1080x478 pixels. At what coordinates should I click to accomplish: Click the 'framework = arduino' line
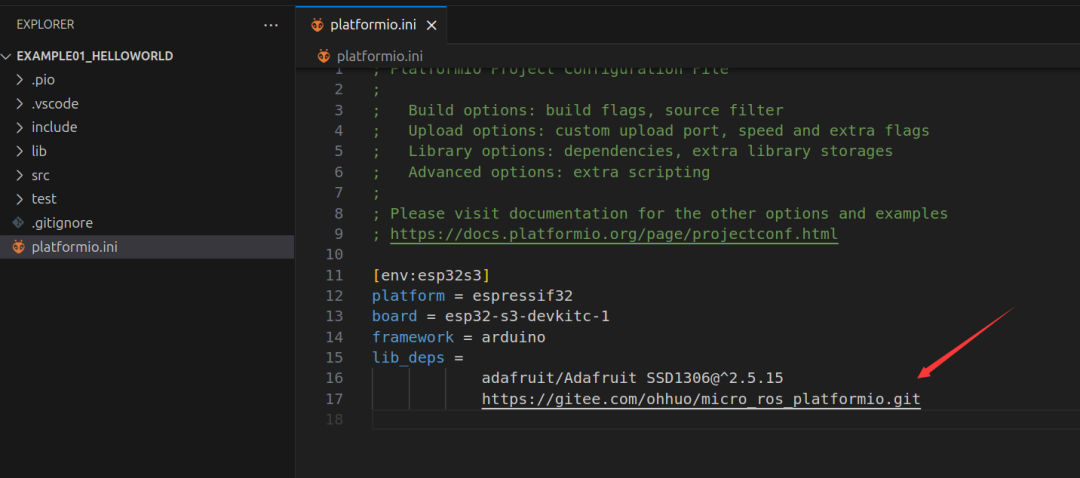(x=459, y=337)
